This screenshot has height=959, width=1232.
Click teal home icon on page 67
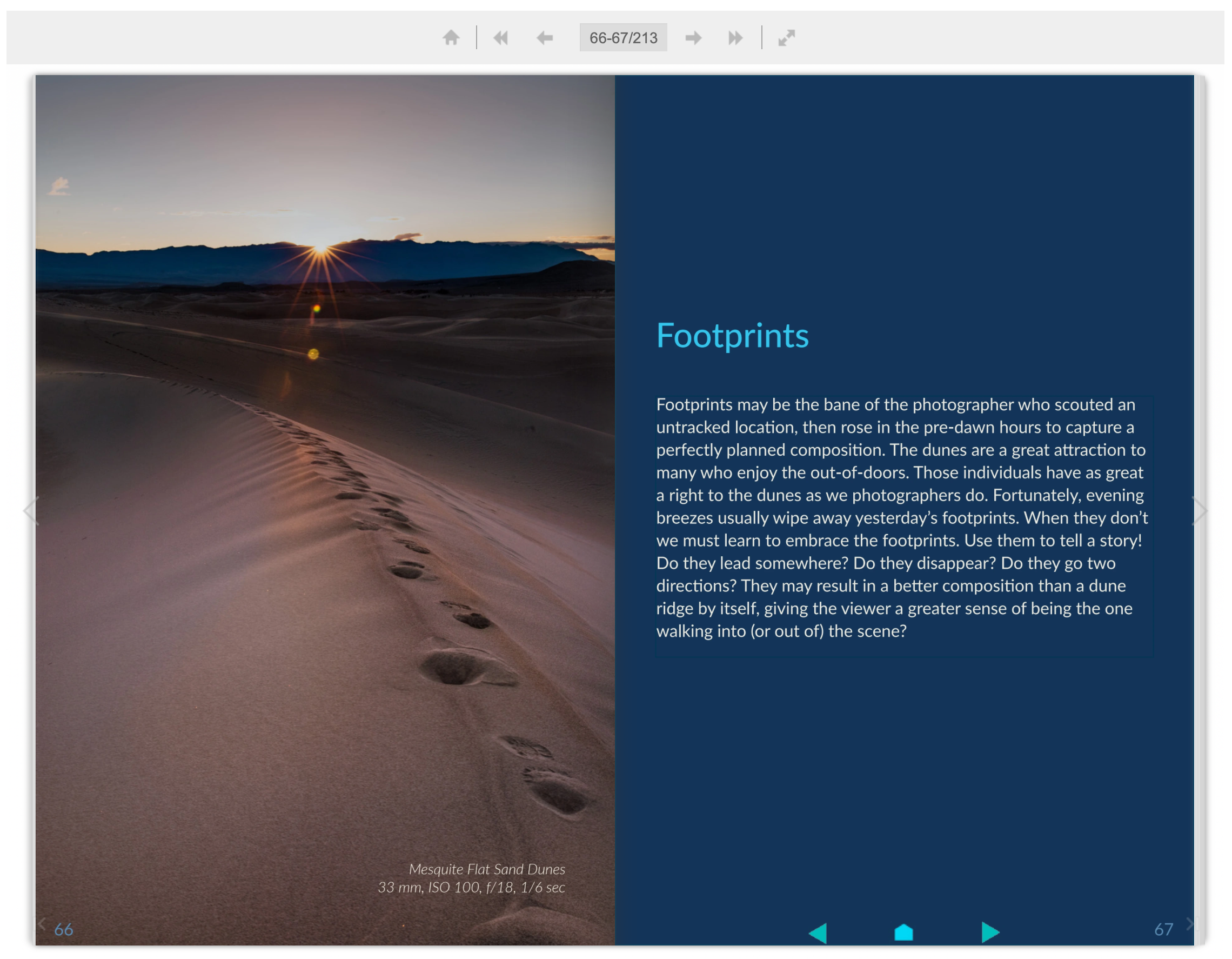pyautogui.click(x=903, y=932)
